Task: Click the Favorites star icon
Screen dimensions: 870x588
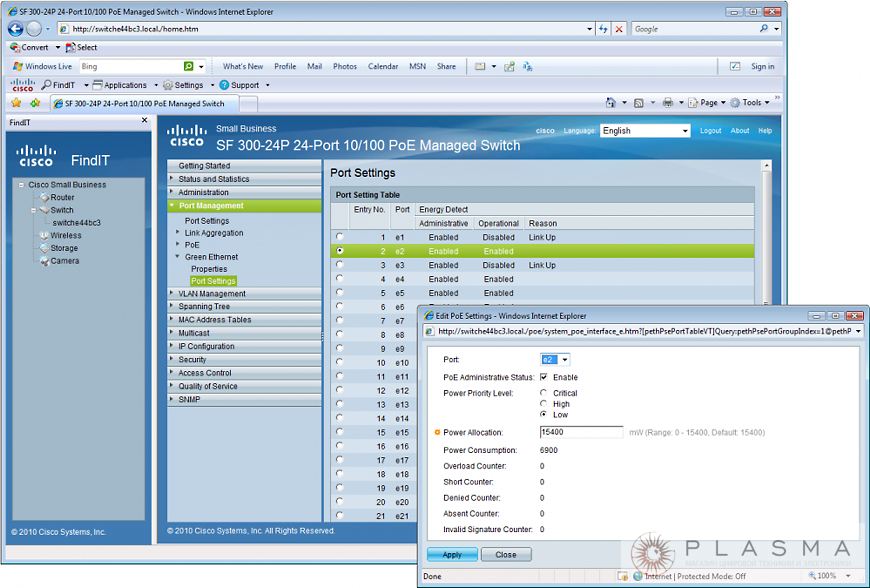Action: pyautogui.click(x=16, y=103)
